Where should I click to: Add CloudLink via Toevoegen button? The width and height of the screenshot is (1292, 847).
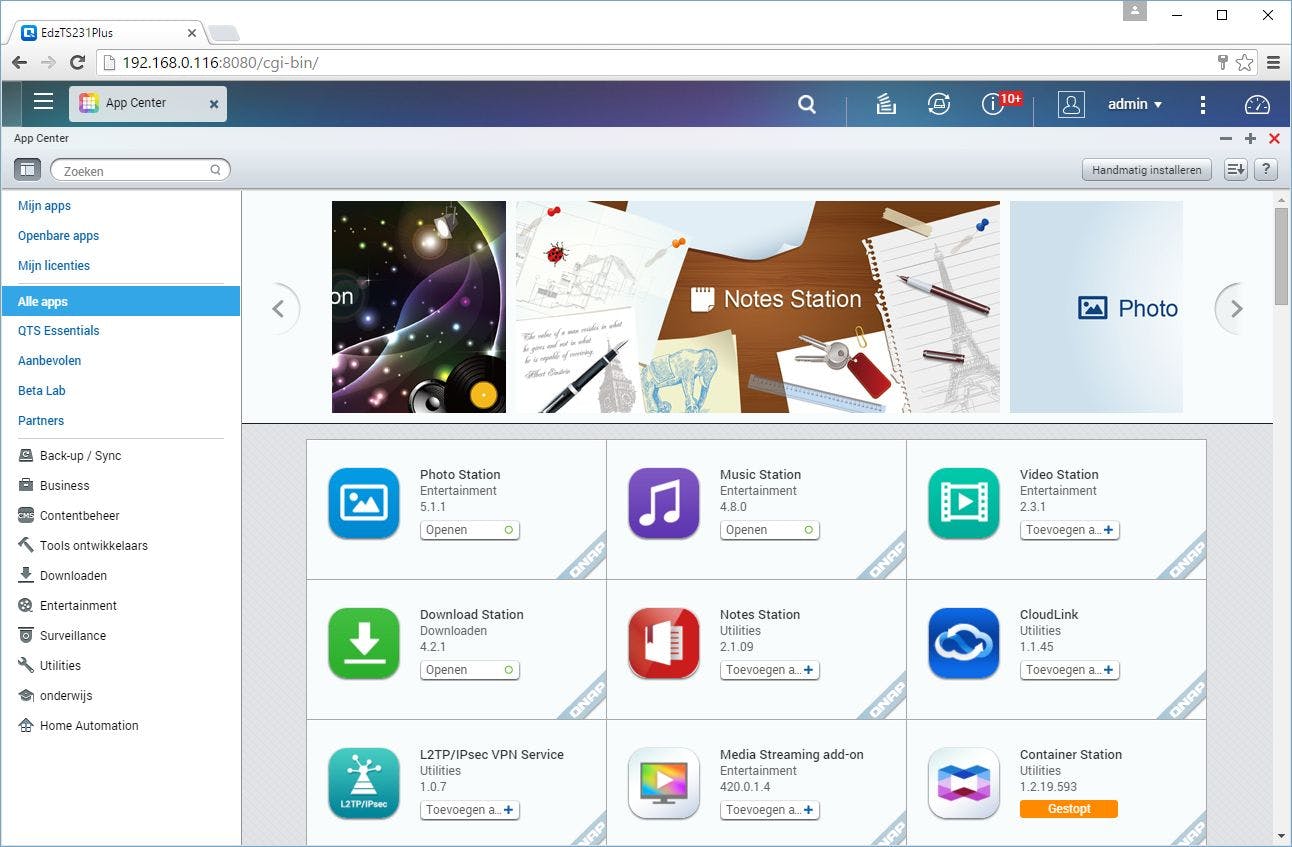click(x=1070, y=670)
